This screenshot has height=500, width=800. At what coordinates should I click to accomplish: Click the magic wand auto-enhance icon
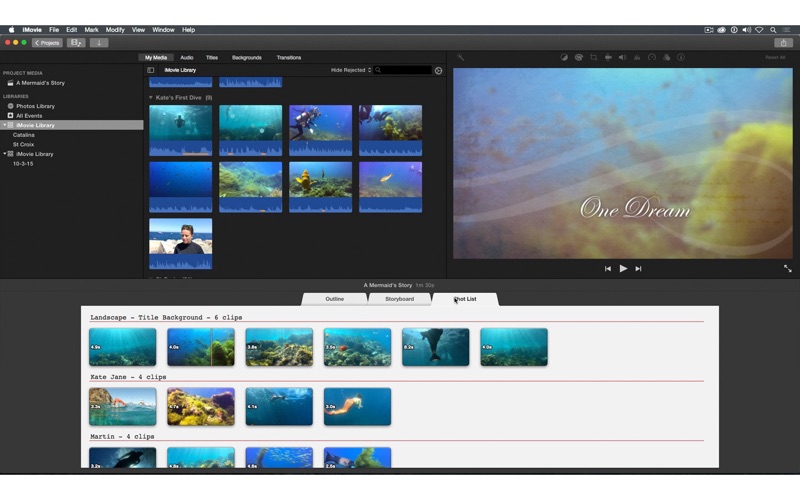pos(461,57)
